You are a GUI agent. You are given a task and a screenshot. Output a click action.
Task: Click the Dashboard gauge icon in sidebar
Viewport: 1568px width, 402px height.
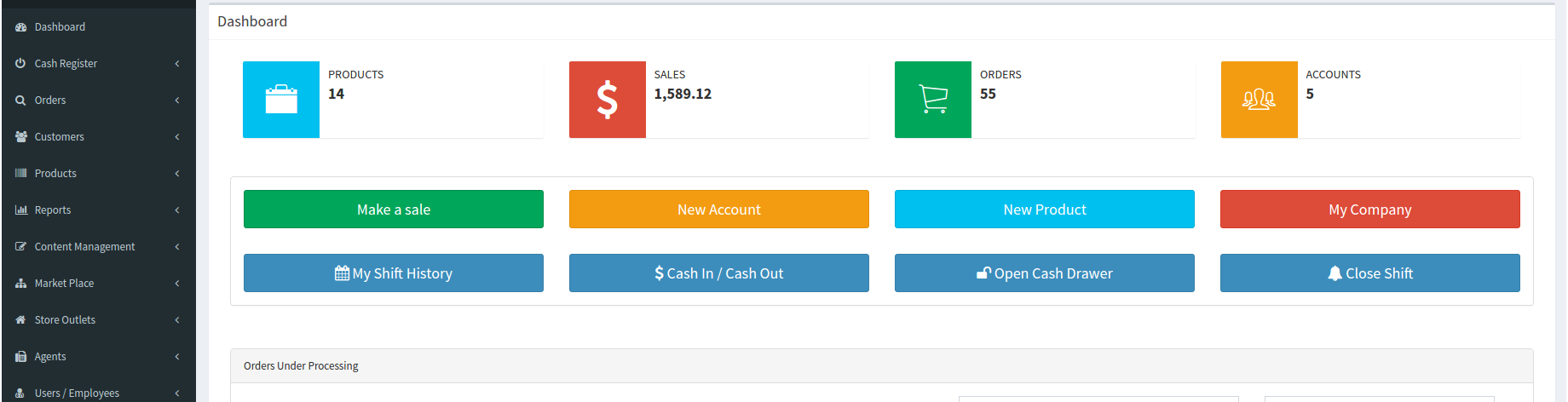(x=21, y=27)
